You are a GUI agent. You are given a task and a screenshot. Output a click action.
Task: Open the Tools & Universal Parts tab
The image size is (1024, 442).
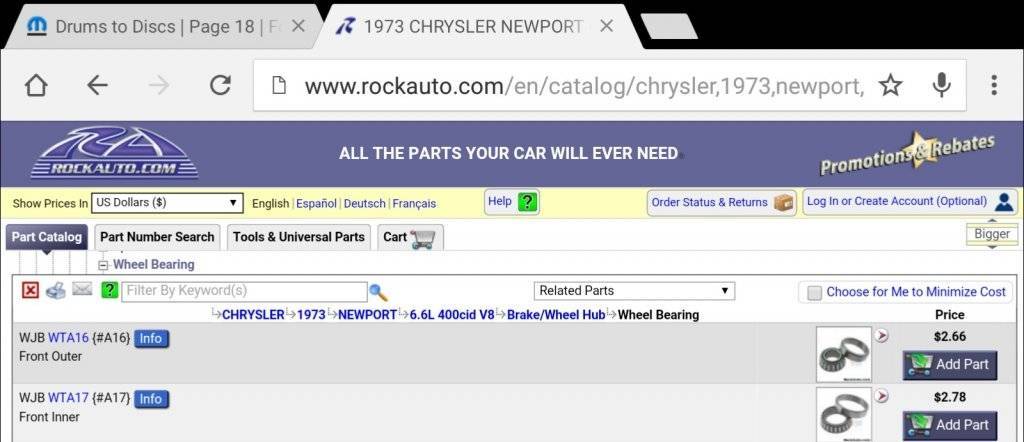[298, 237]
